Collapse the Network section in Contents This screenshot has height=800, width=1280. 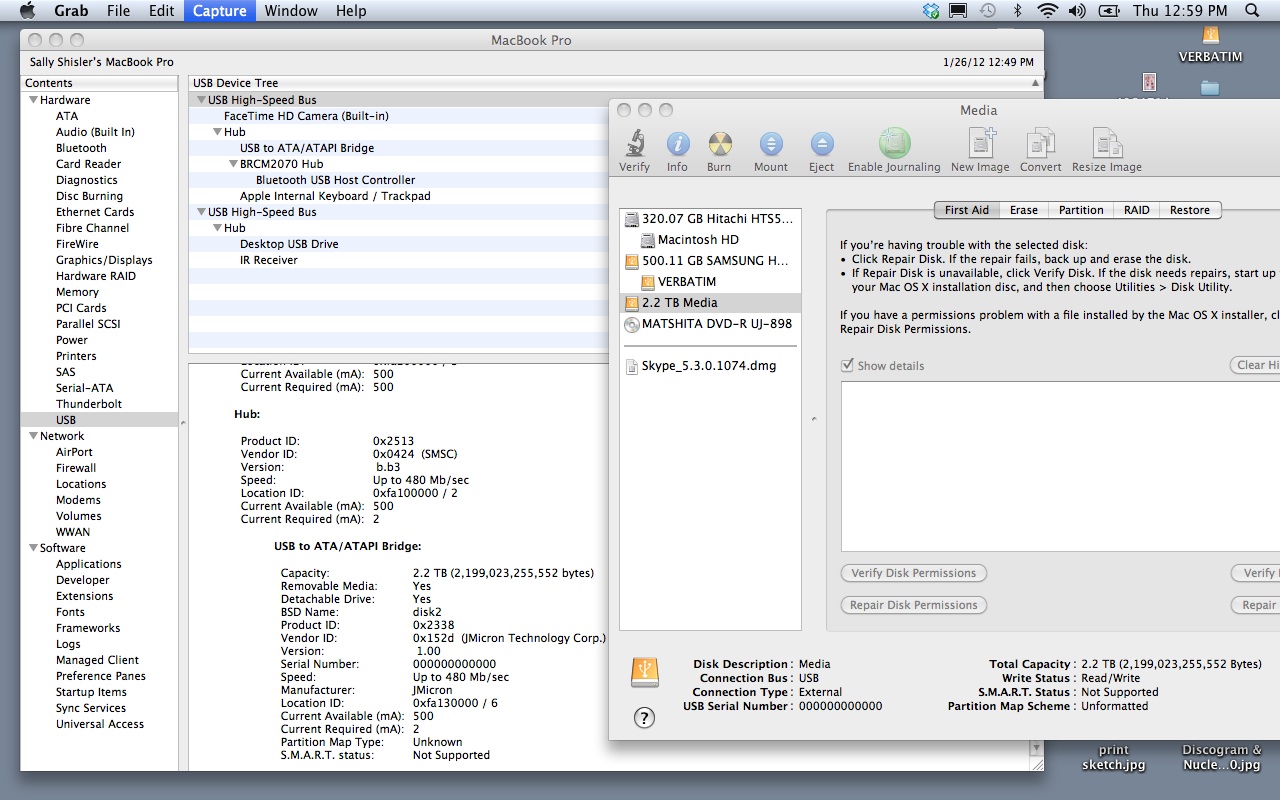point(33,436)
